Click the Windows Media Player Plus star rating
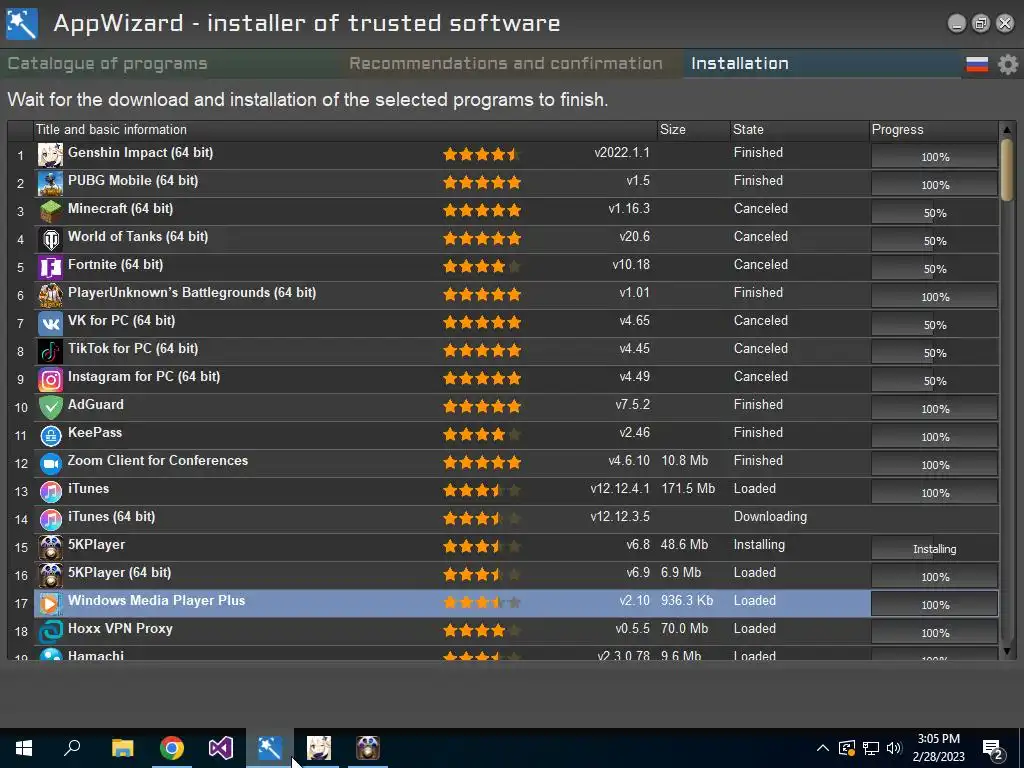The image size is (1024, 768). [x=482, y=602]
